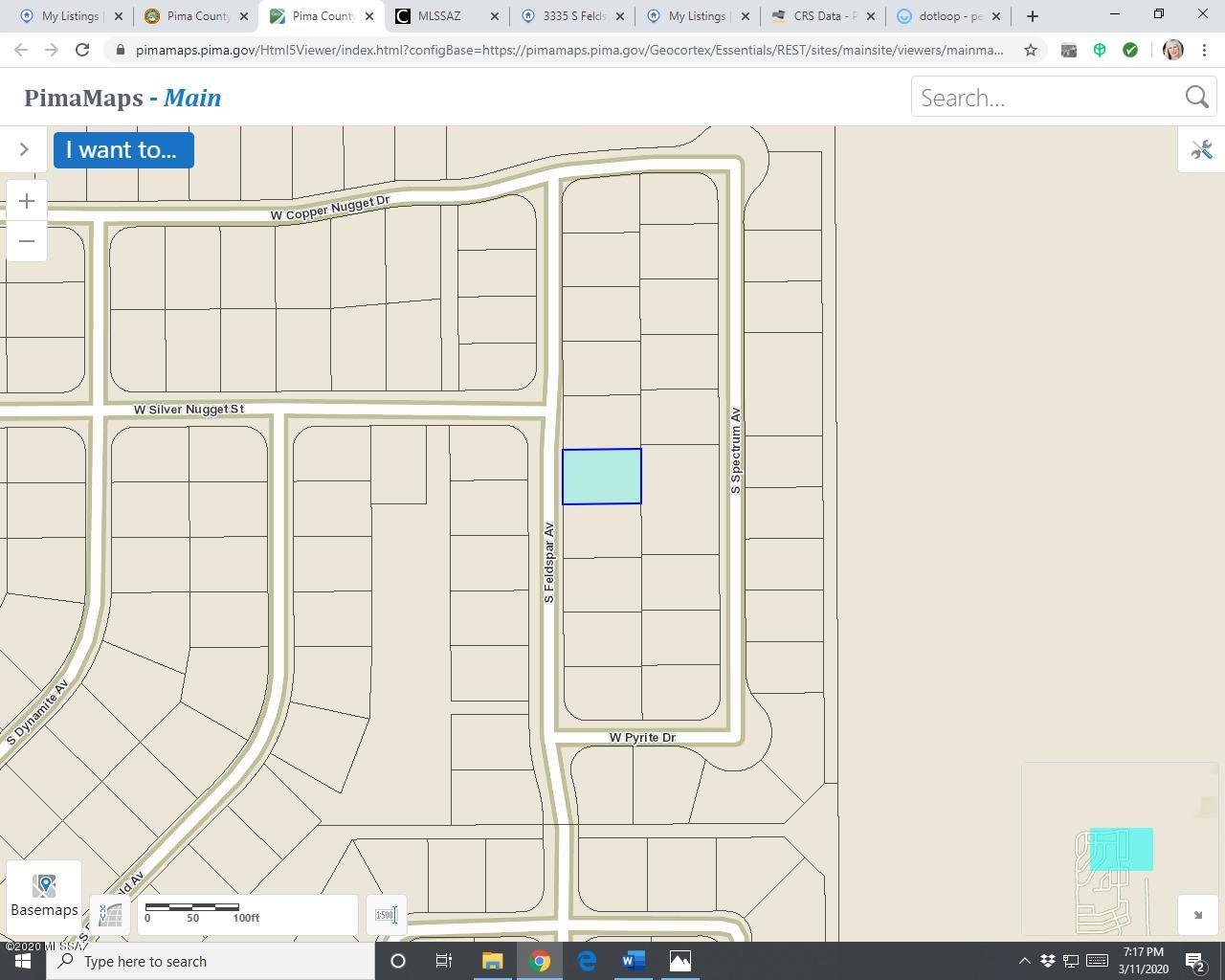This screenshot has width=1225, height=980.
Task: Open the gray photo extension icon
Action: tap(1069, 50)
